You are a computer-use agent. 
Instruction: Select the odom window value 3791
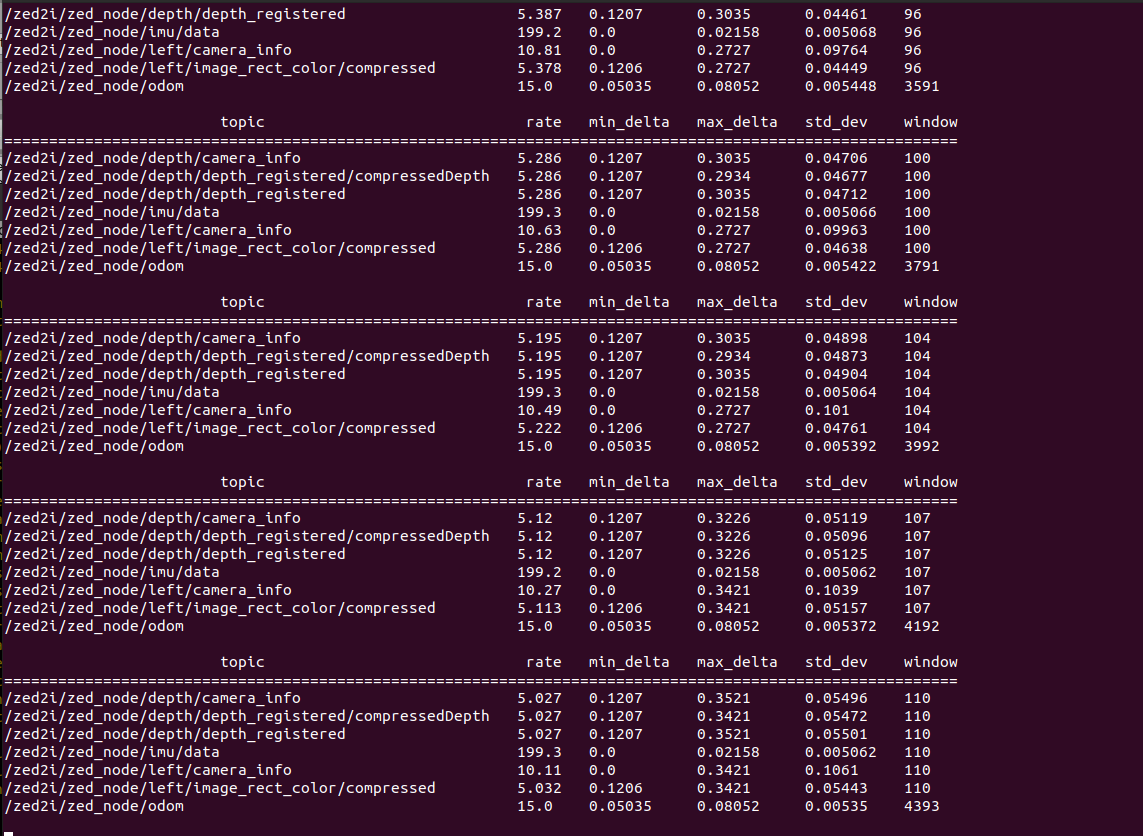click(921, 266)
